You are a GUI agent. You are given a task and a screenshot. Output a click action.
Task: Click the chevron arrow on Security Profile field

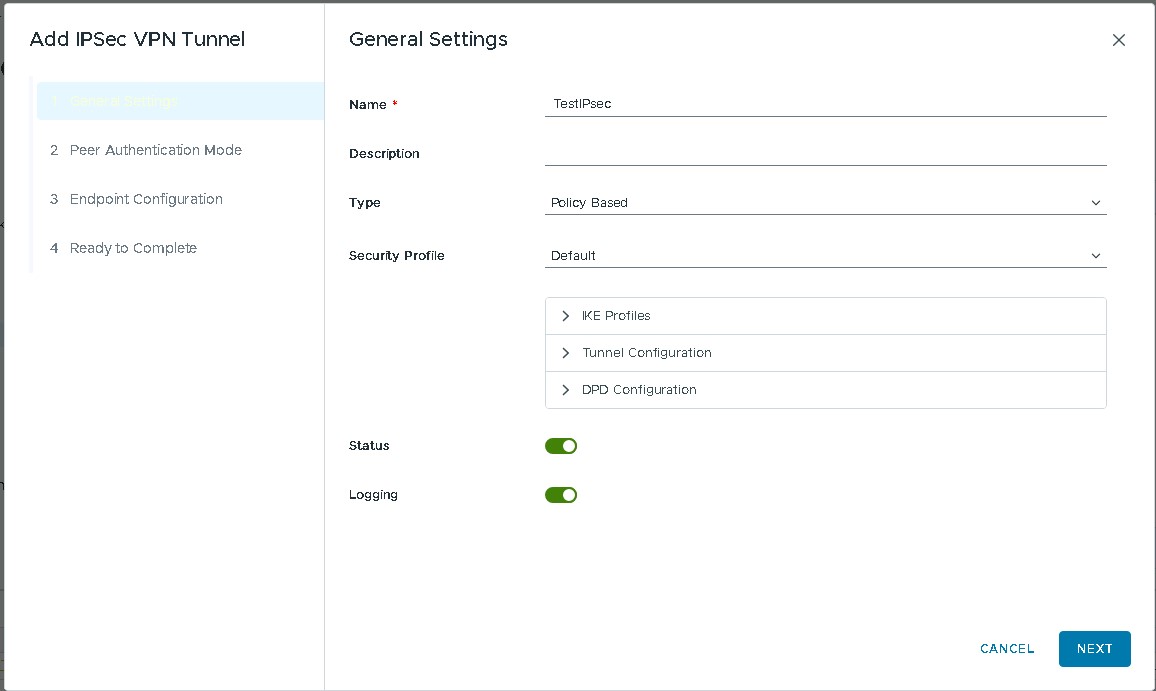tap(1095, 256)
